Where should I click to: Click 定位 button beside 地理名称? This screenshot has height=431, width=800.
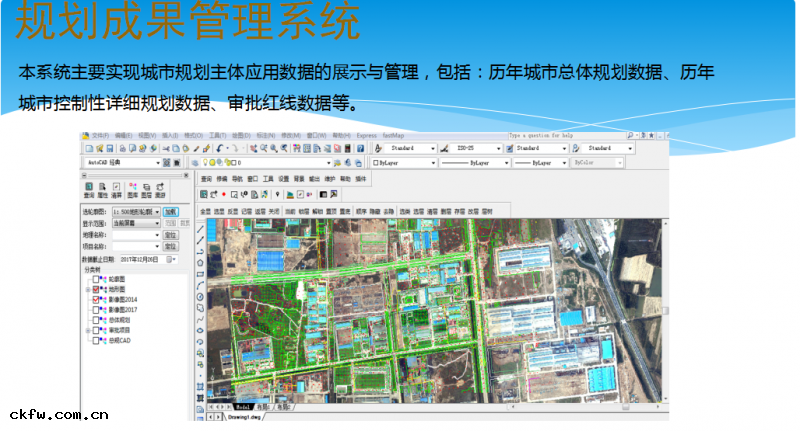pyautogui.click(x=171, y=234)
